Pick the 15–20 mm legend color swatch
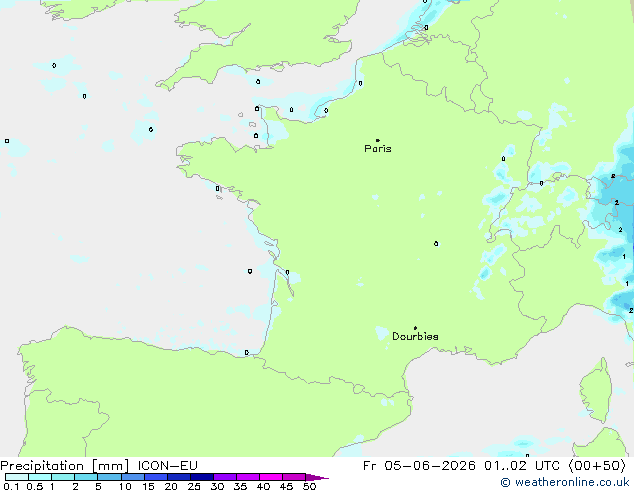Viewport: 634px width, 490px height. pos(155,477)
